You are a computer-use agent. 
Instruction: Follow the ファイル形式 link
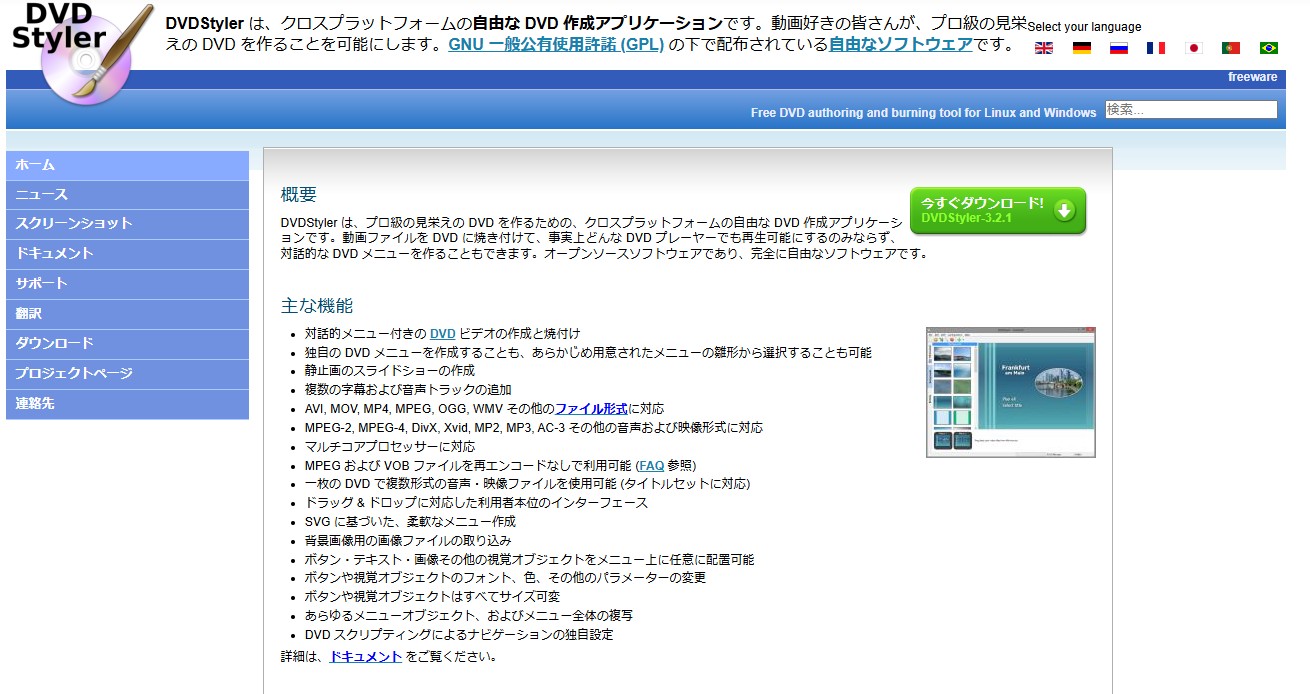coord(592,409)
